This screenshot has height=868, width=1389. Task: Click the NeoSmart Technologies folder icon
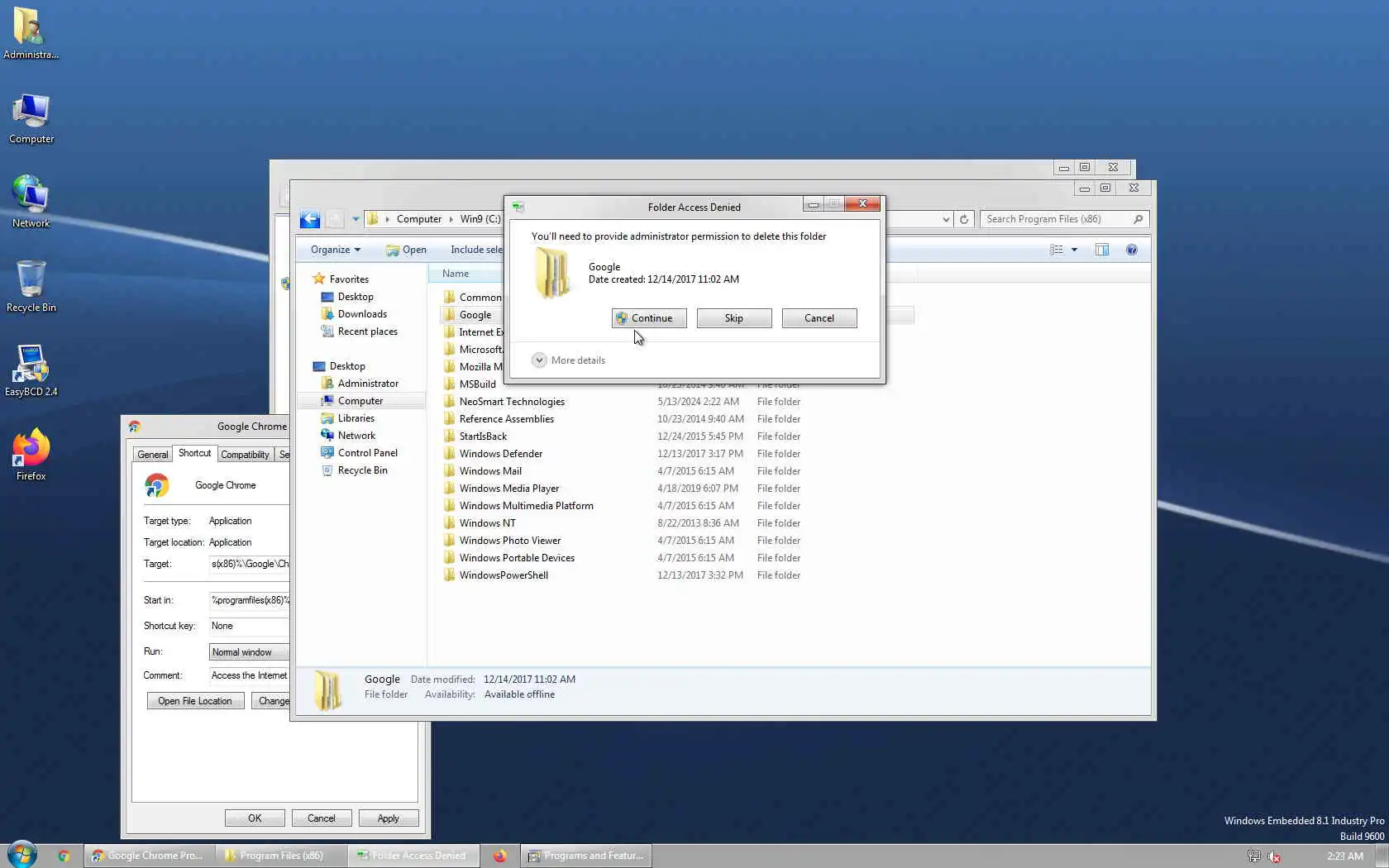pos(449,402)
